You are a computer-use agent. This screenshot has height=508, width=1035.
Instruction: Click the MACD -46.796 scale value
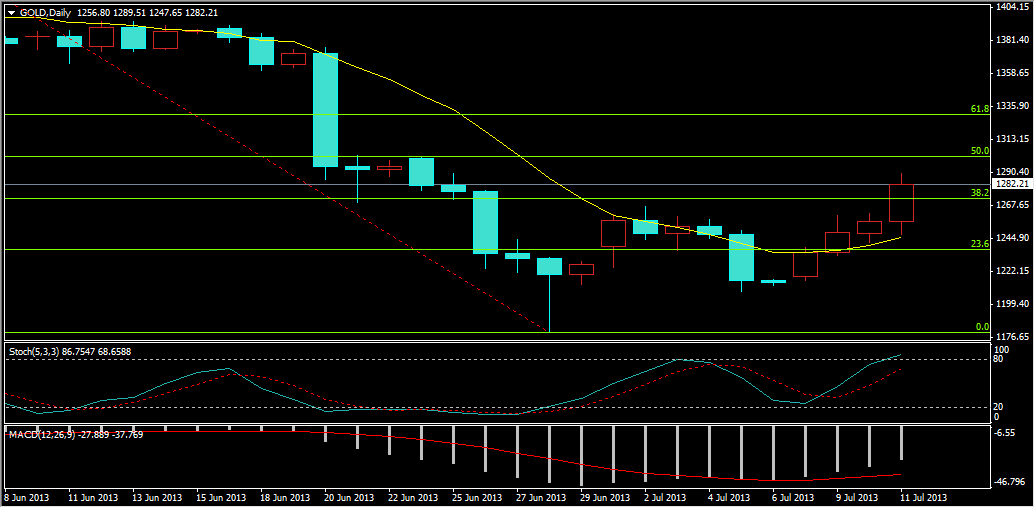[x=1011, y=482]
